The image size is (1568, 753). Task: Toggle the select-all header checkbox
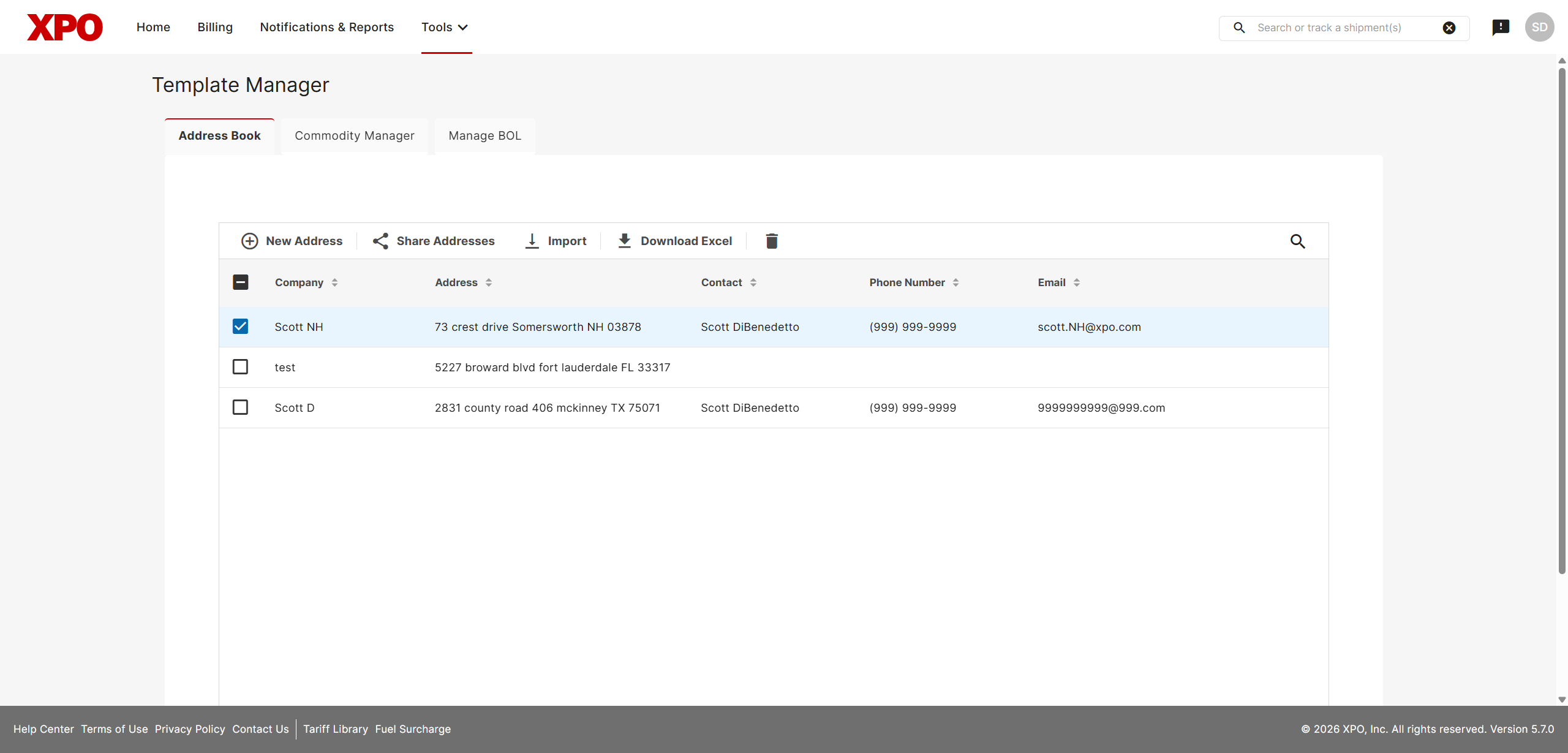tap(240, 282)
